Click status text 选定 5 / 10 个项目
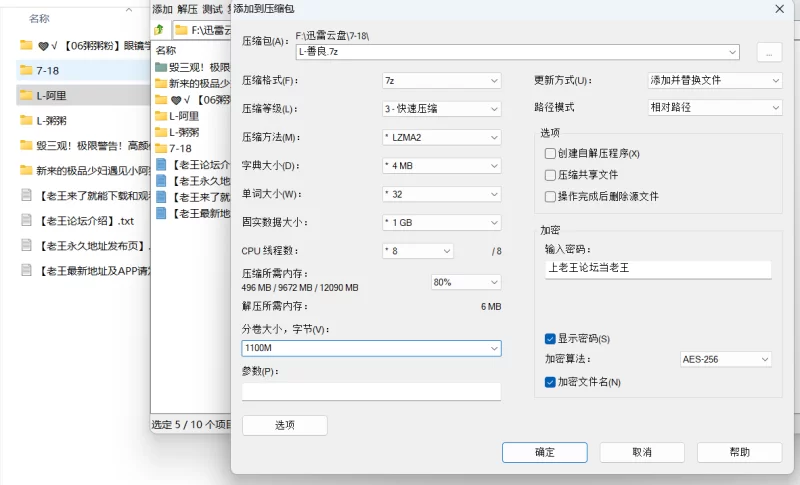The image size is (800, 485). (x=191, y=424)
